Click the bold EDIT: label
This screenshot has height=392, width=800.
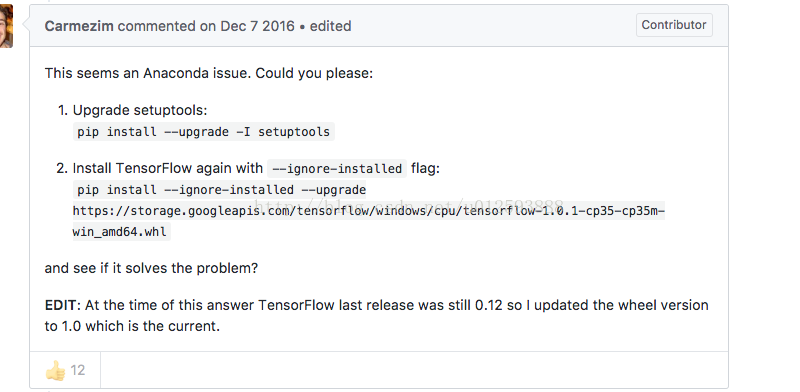coord(63,305)
